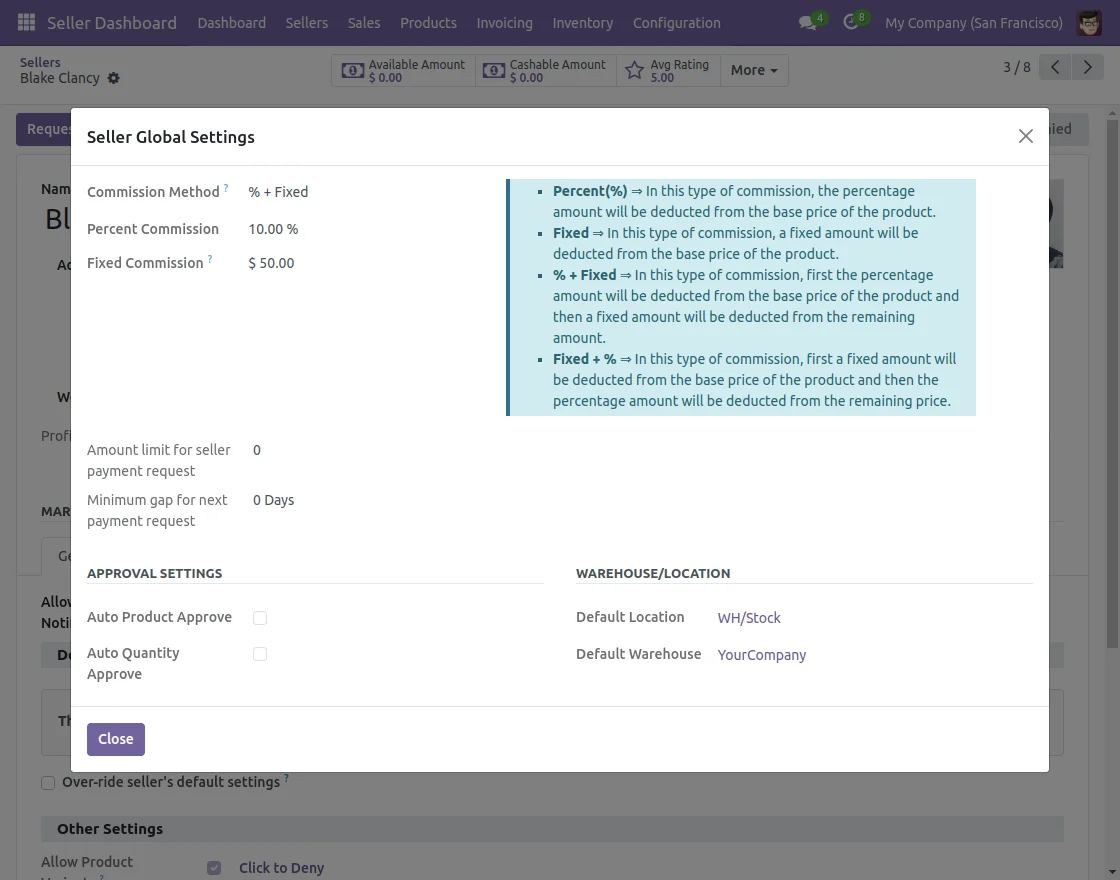The height and width of the screenshot is (880, 1120).
Task: Open the WH/Stock default location link
Action: [x=748, y=618]
